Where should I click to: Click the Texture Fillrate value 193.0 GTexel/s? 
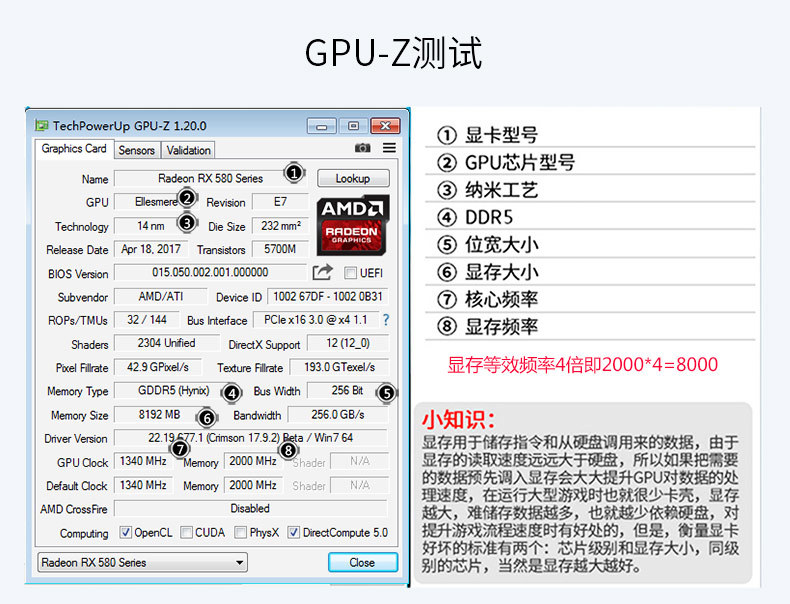(340, 367)
